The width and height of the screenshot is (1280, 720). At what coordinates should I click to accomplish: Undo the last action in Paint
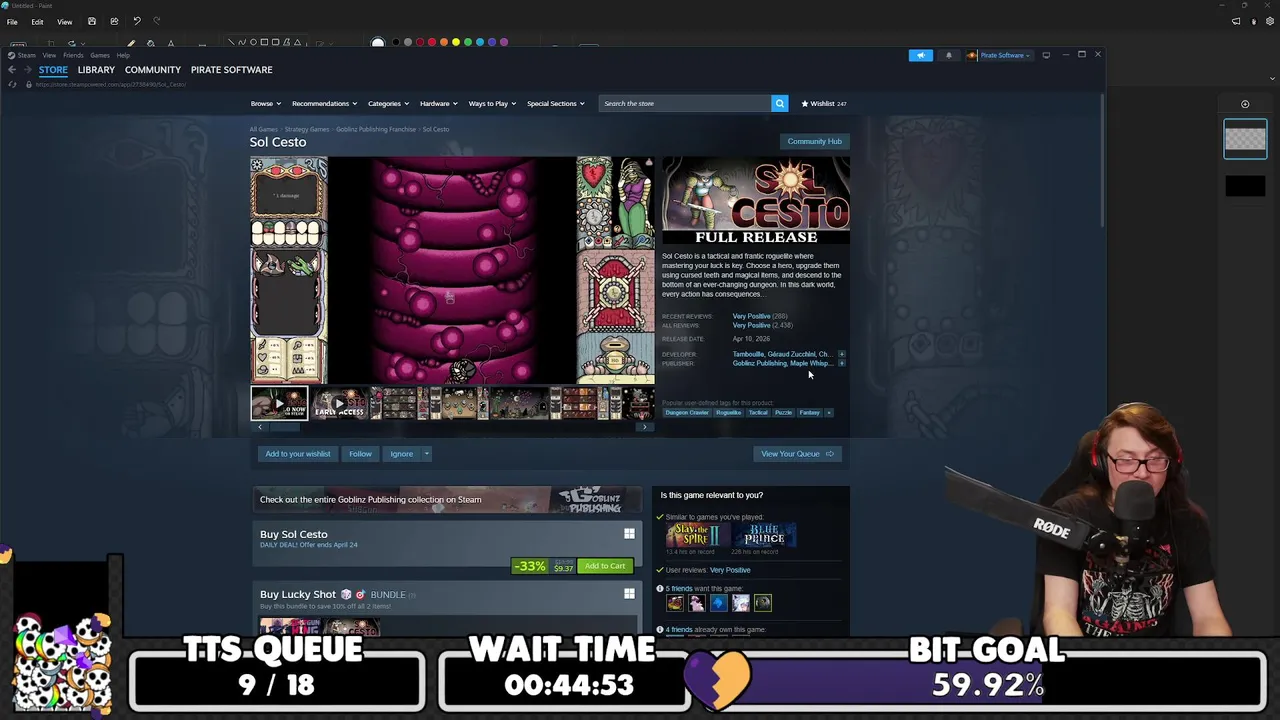pyautogui.click(x=137, y=21)
